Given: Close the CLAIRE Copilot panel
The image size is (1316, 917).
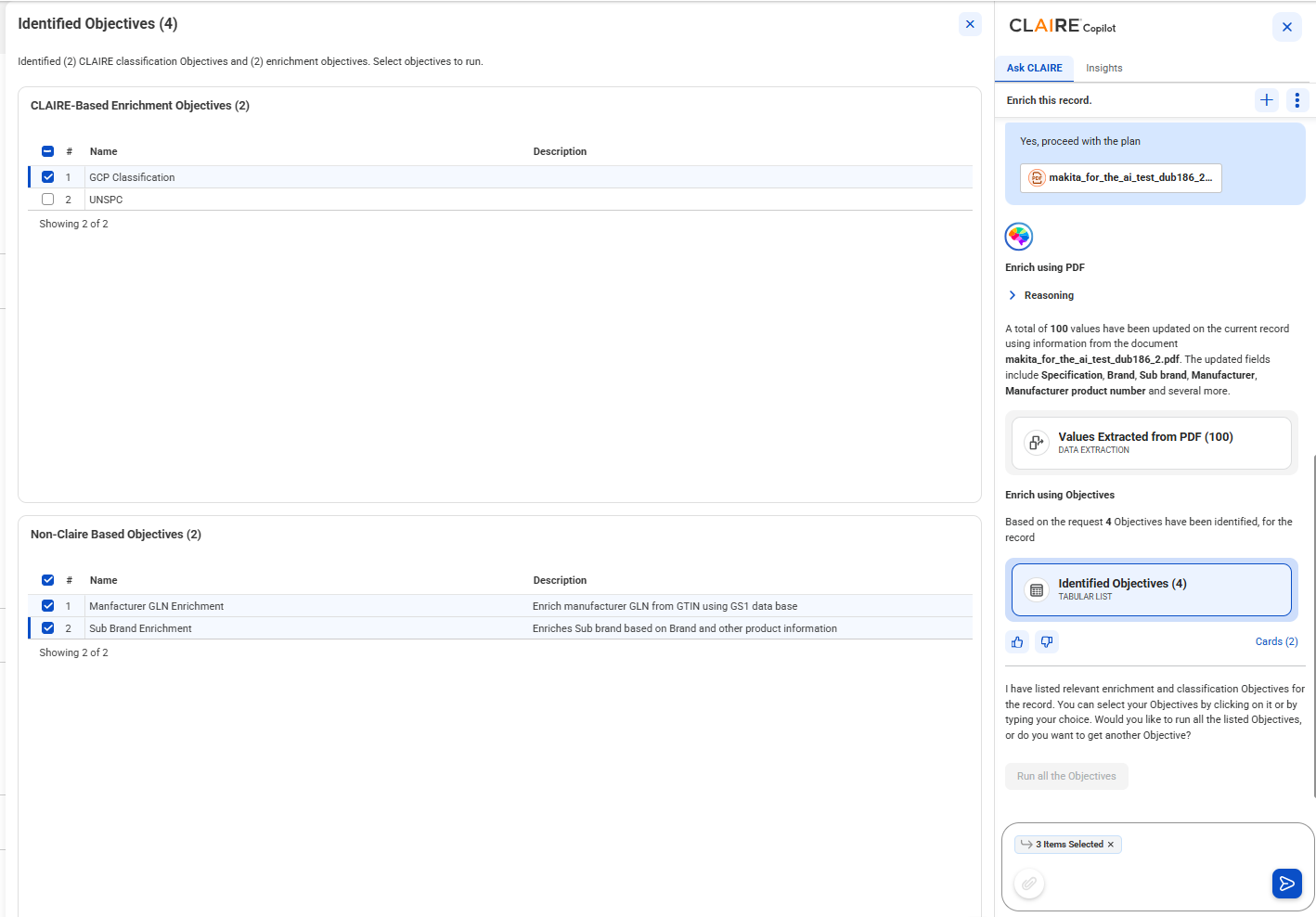Looking at the screenshot, I should click(1286, 27).
